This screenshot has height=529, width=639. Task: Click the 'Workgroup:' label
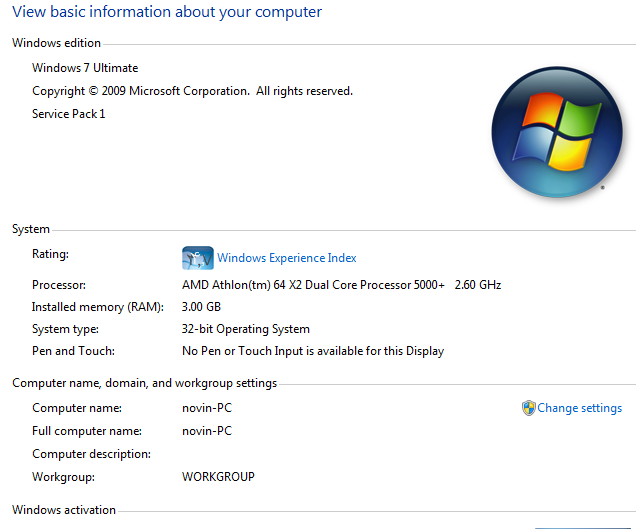(x=63, y=476)
